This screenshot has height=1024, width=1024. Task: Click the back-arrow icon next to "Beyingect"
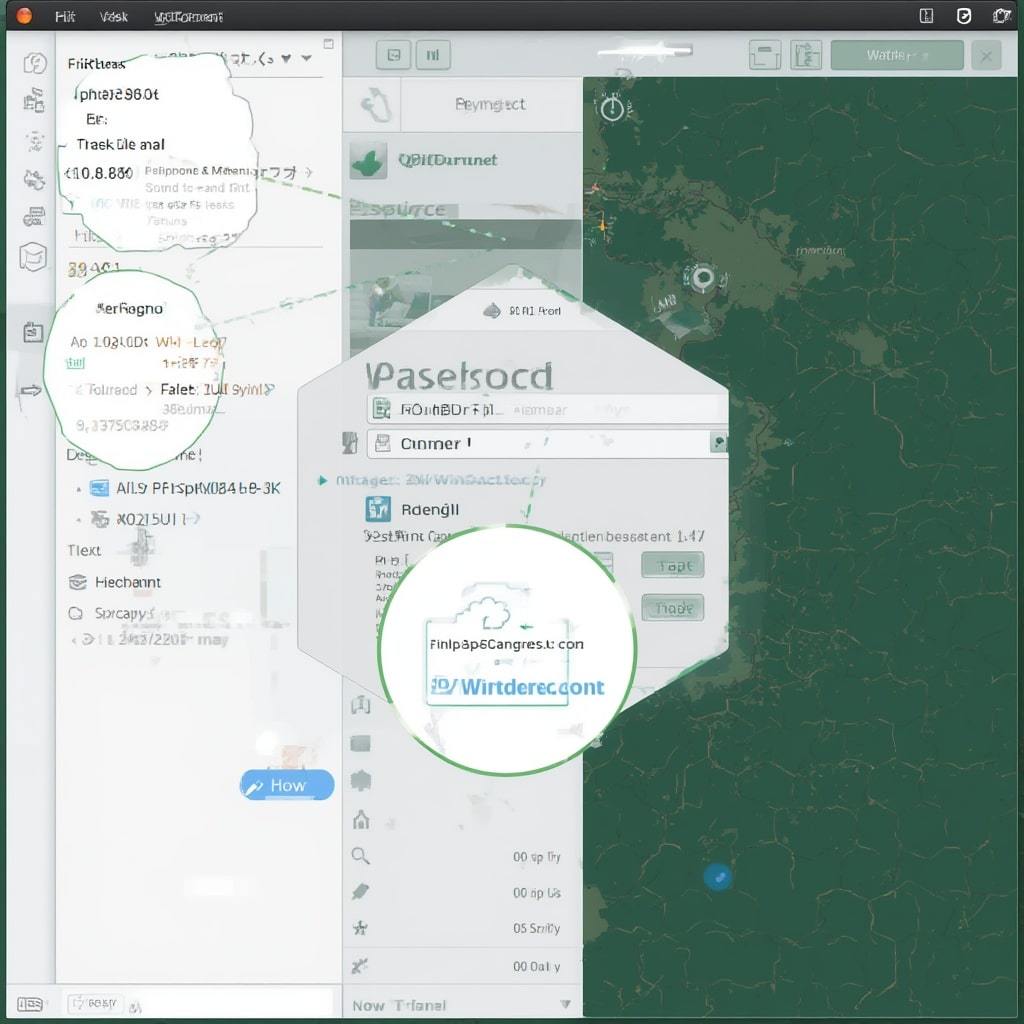(x=375, y=105)
